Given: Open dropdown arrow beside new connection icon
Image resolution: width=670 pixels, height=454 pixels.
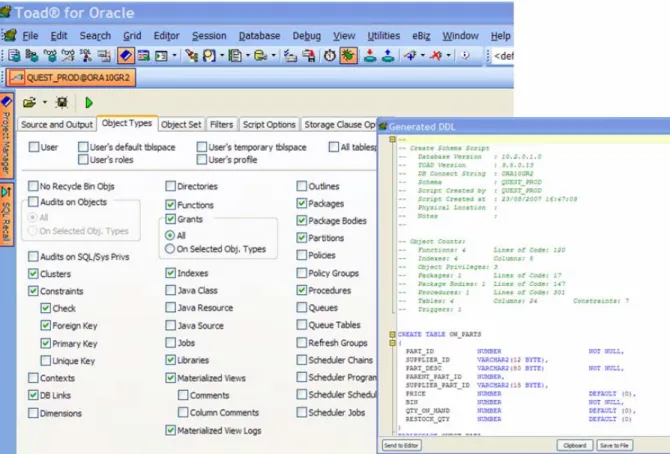Looking at the screenshot, I should point(423,55).
